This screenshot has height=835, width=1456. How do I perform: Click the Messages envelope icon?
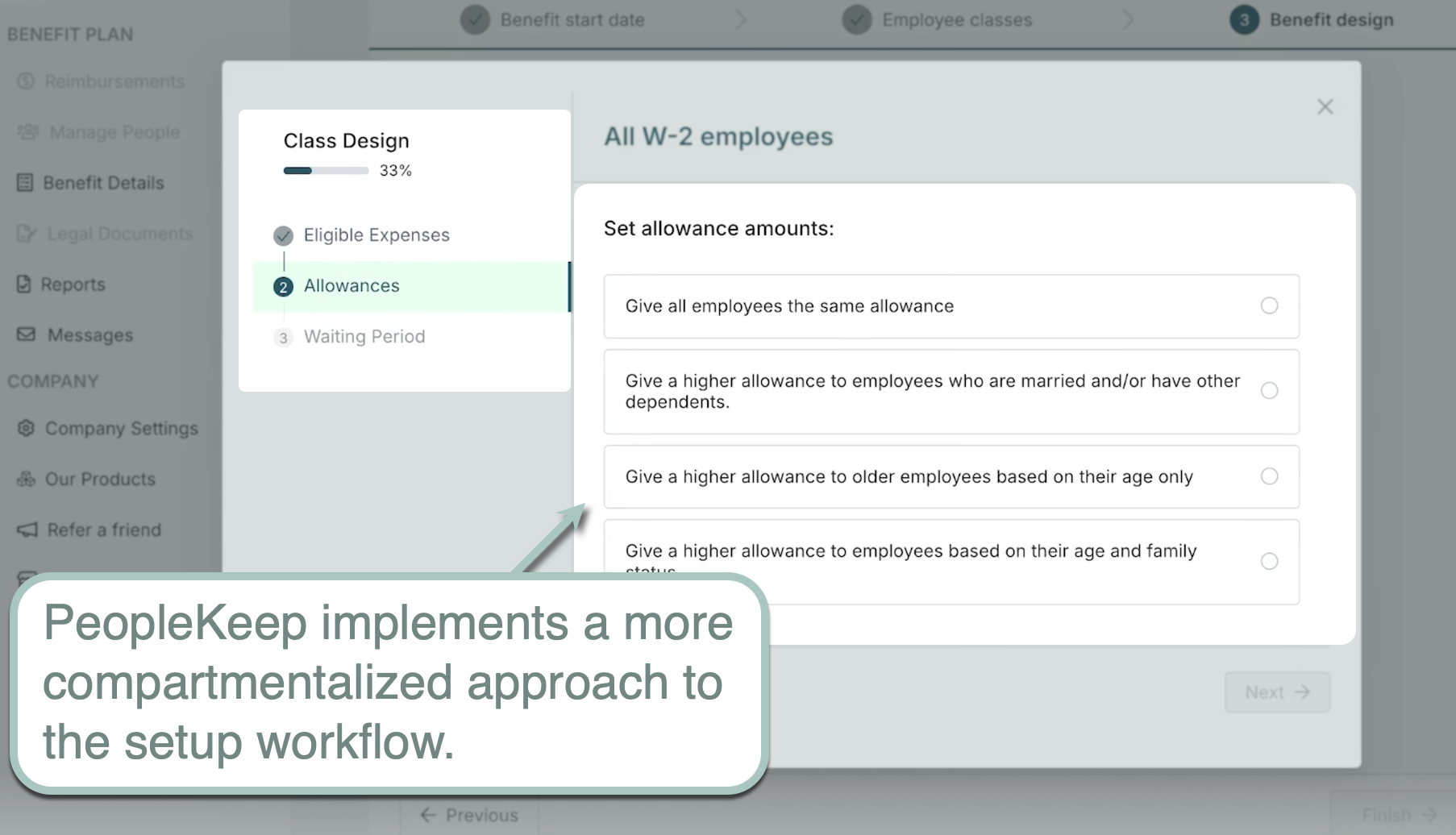point(27,334)
